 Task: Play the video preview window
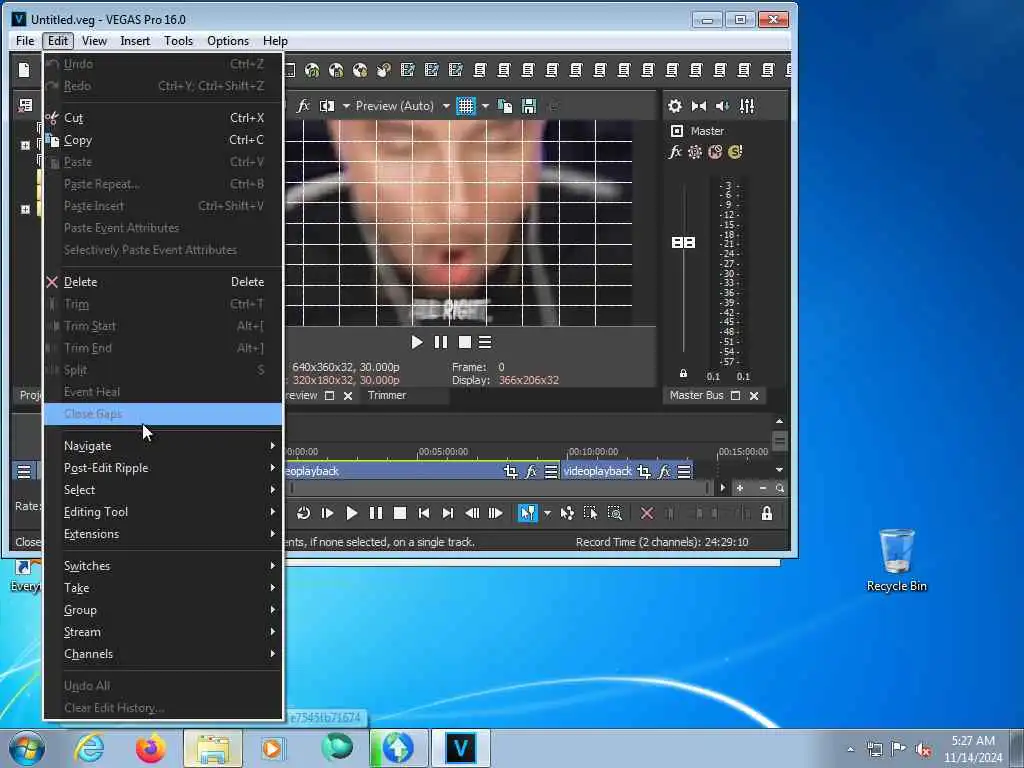[x=417, y=342]
